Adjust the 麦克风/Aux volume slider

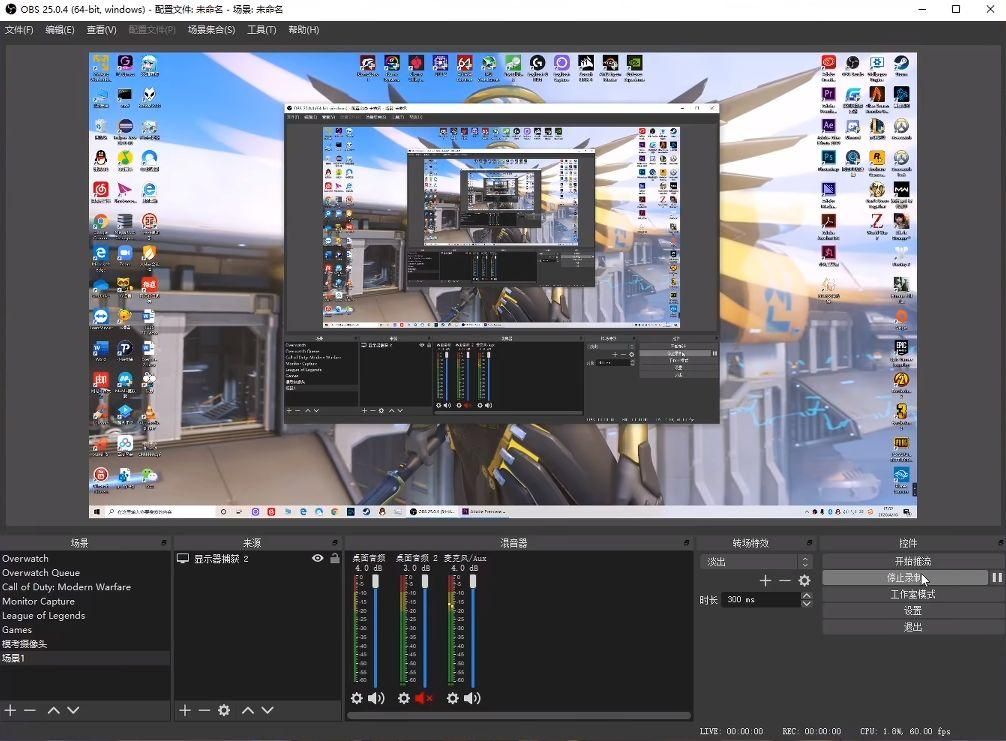point(473,581)
